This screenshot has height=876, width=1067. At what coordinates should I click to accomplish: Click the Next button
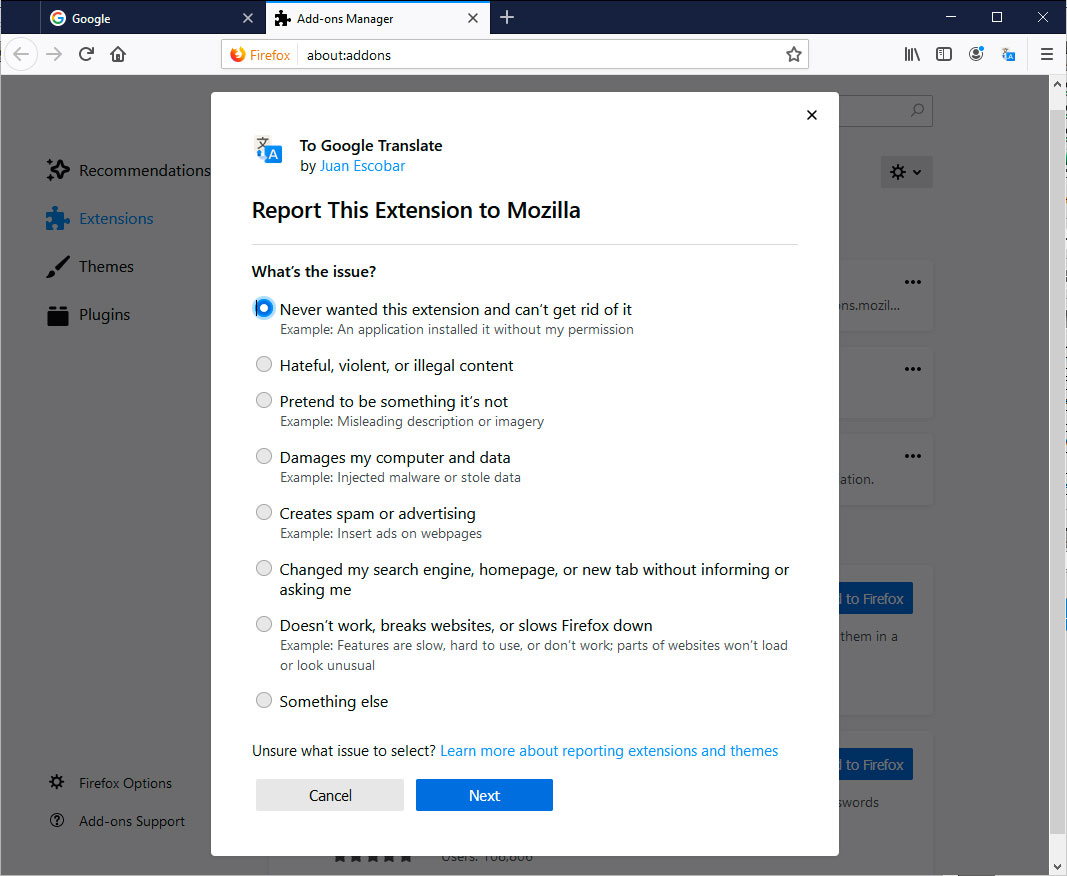[484, 794]
